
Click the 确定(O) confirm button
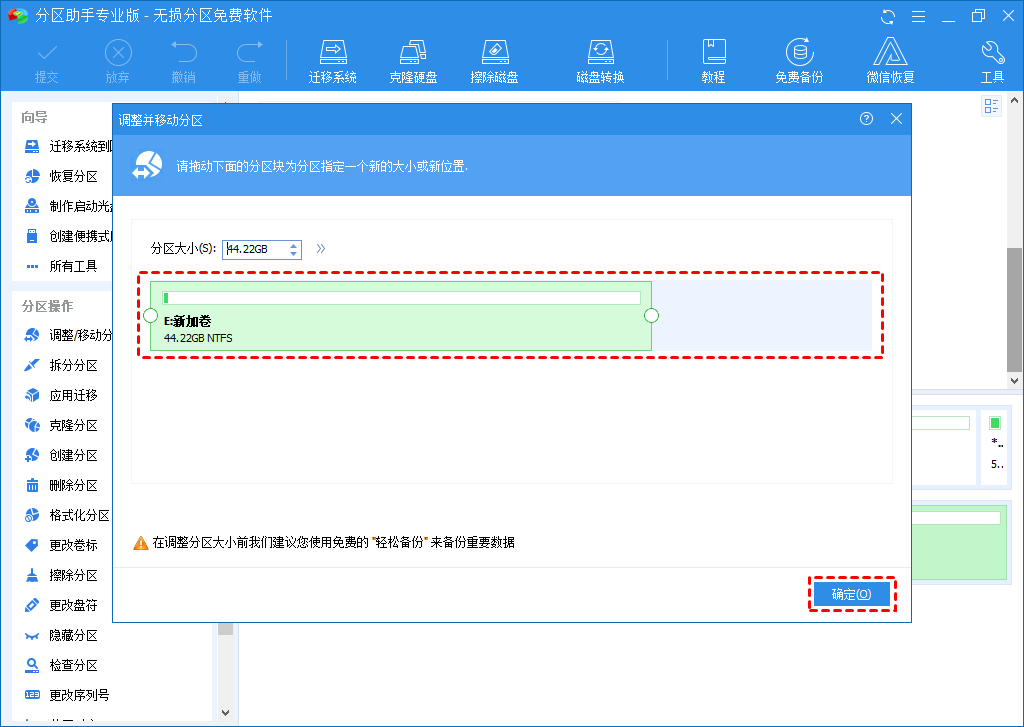click(852, 594)
